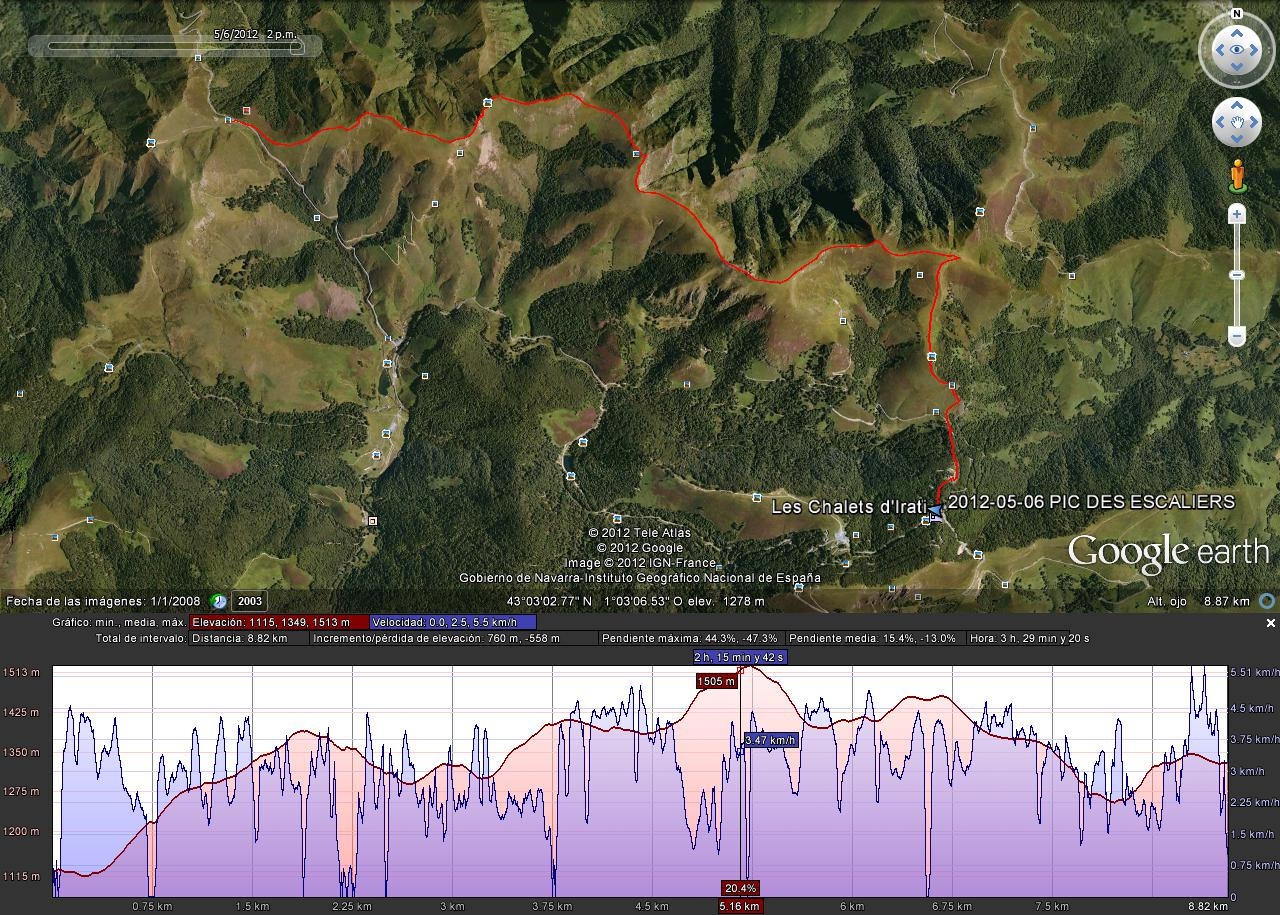Click the hand icon in Move joystick
The width and height of the screenshot is (1280, 915).
click(1237, 123)
